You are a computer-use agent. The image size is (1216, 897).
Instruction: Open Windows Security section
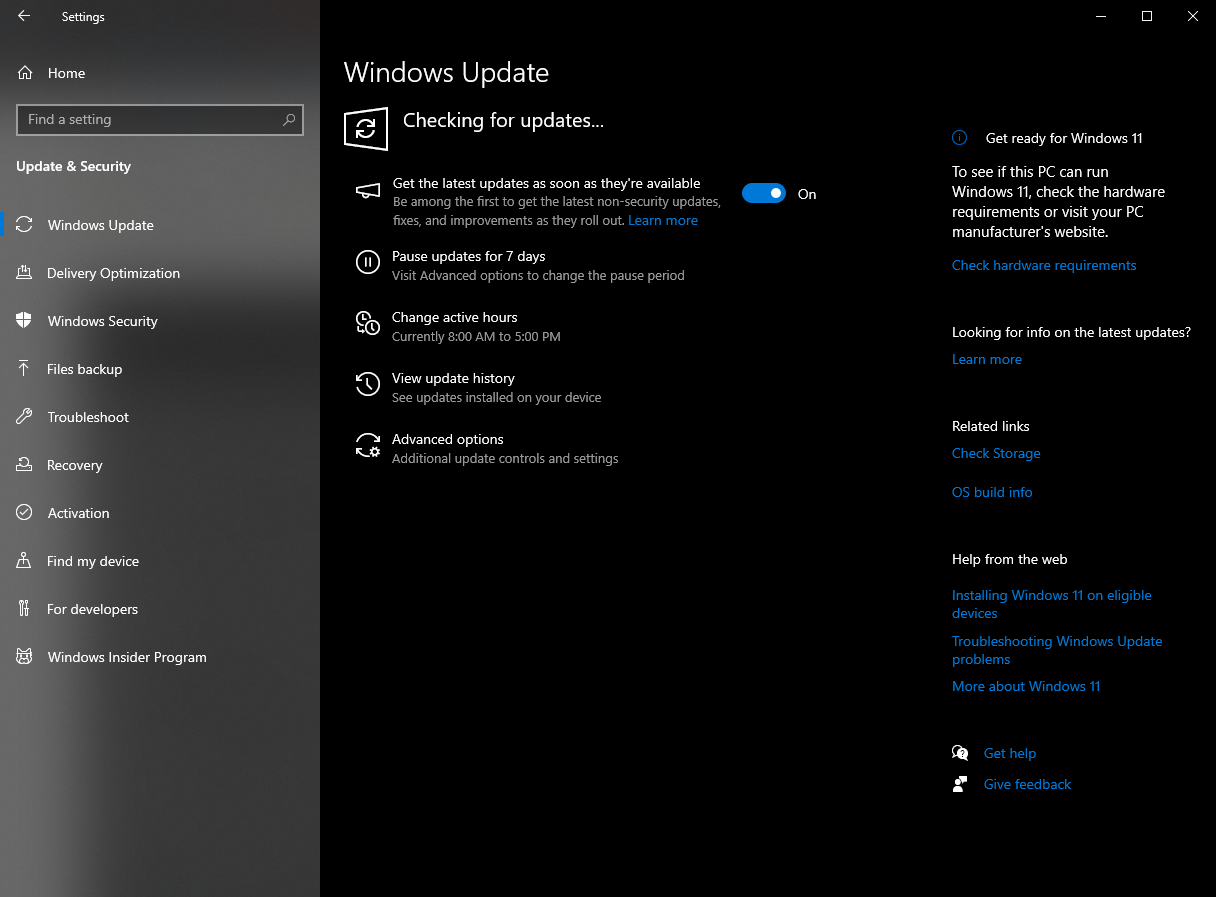point(160,321)
